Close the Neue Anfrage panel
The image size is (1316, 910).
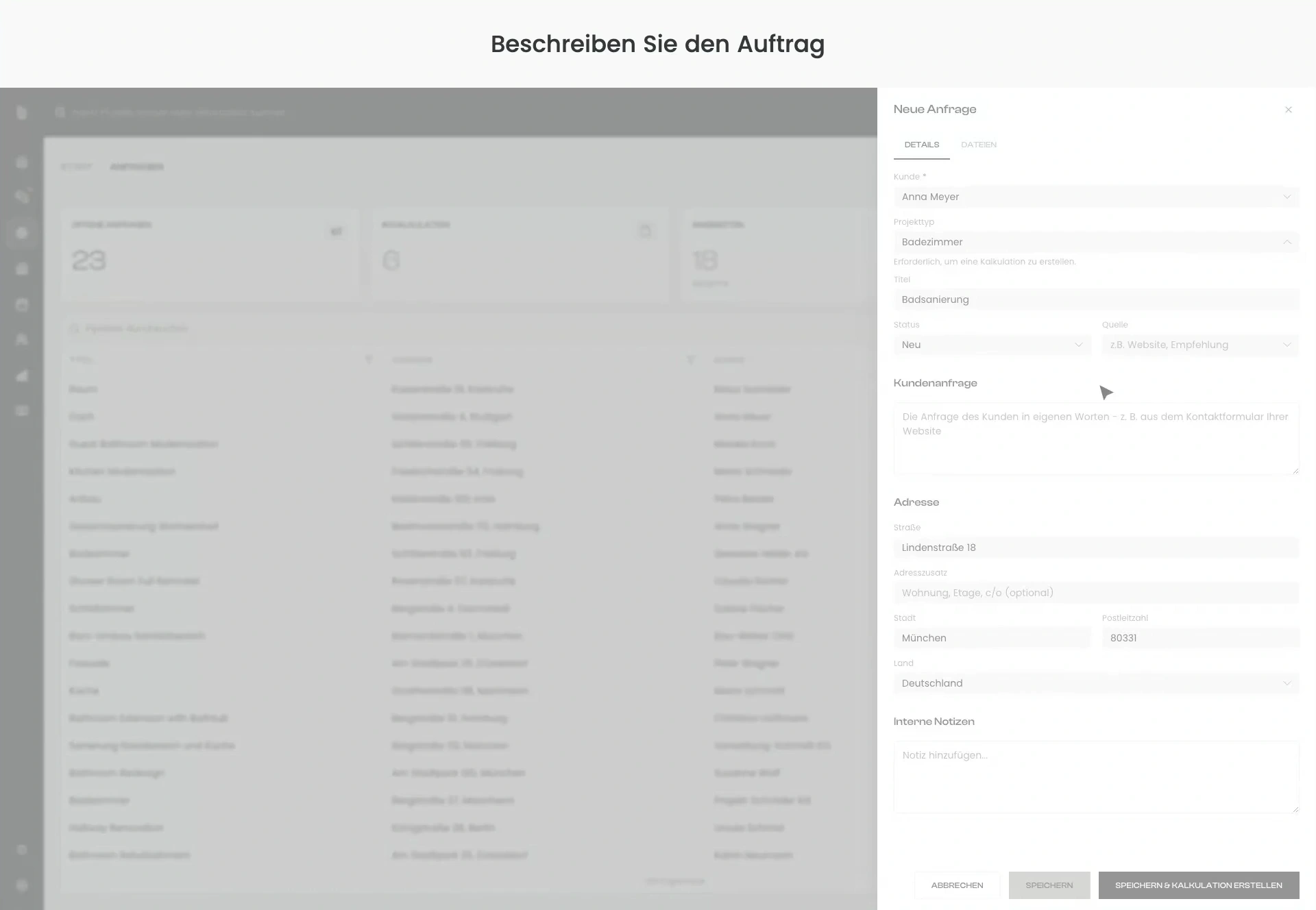point(1288,110)
